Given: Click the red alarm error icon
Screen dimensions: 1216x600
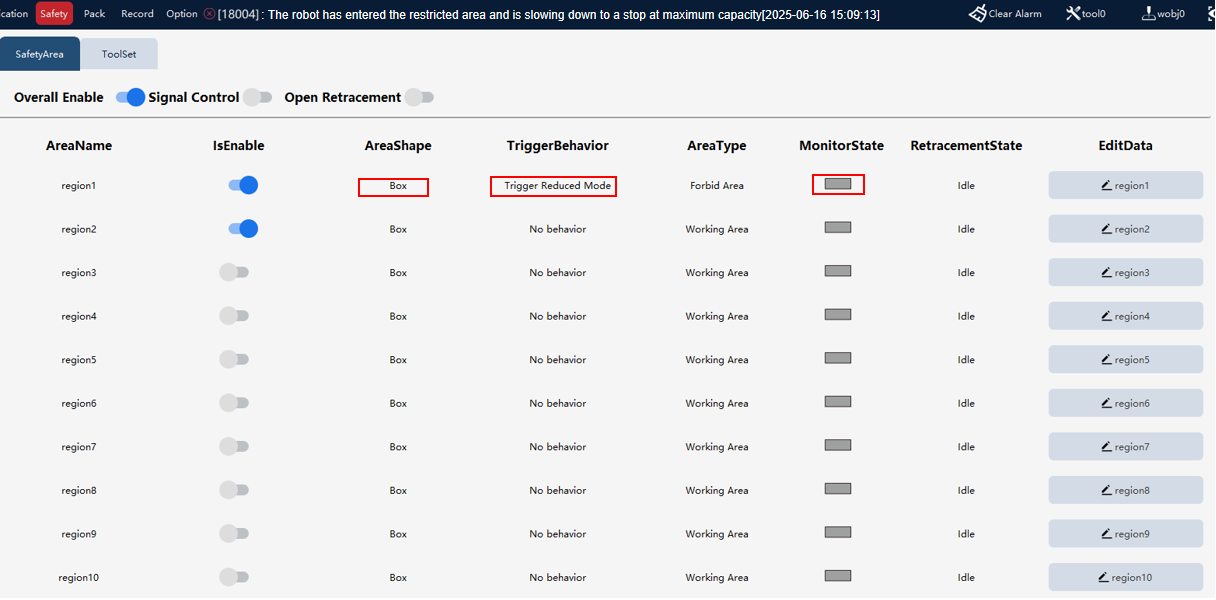Looking at the screenshot, I should point(209,14).
